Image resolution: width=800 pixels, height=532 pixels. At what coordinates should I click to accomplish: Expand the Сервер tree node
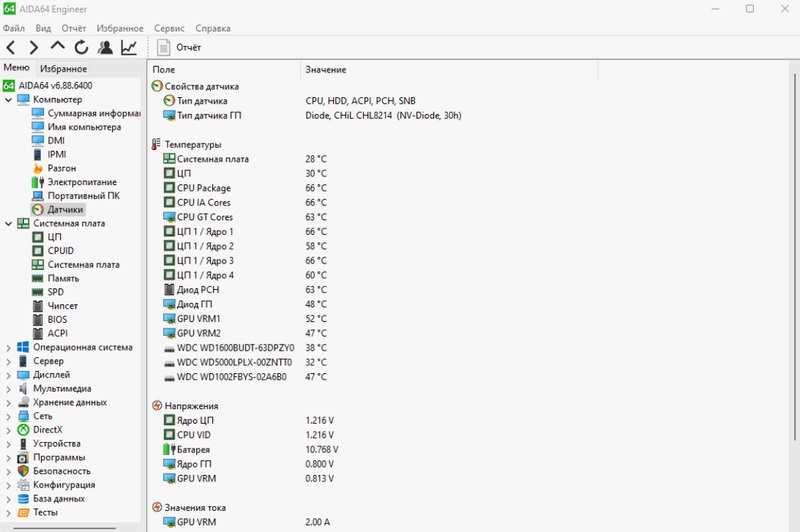(8, 362)
